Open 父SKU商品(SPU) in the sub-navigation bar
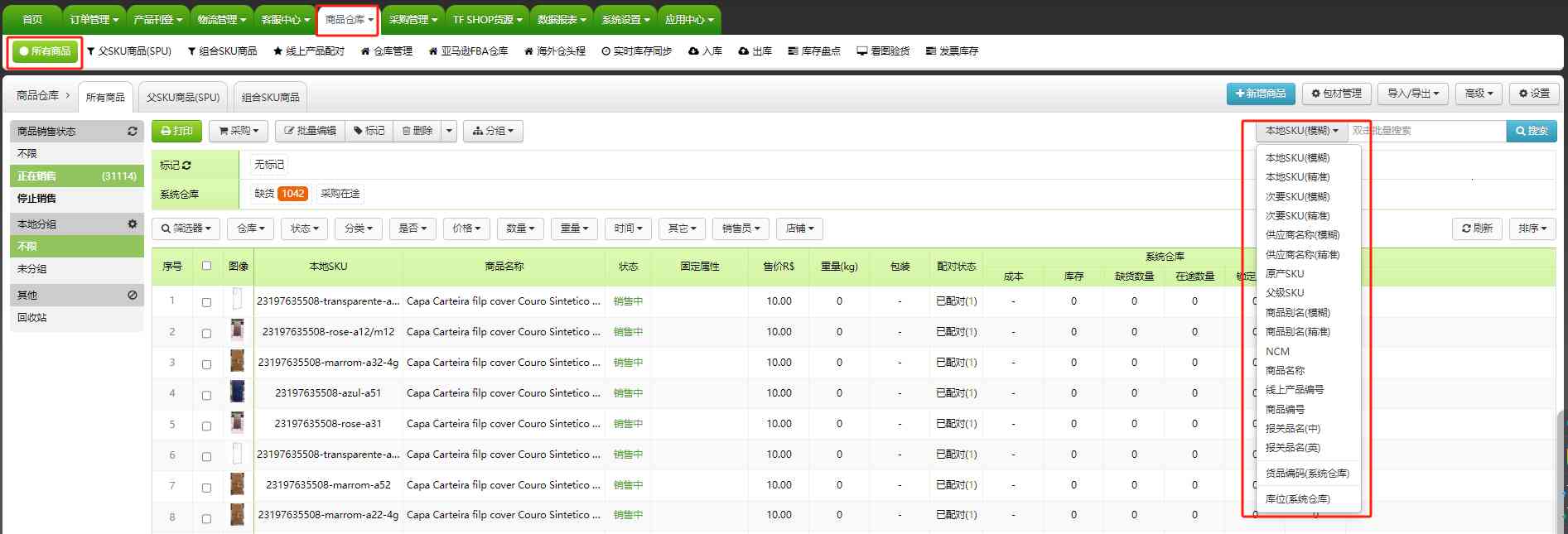 point(128,51)
